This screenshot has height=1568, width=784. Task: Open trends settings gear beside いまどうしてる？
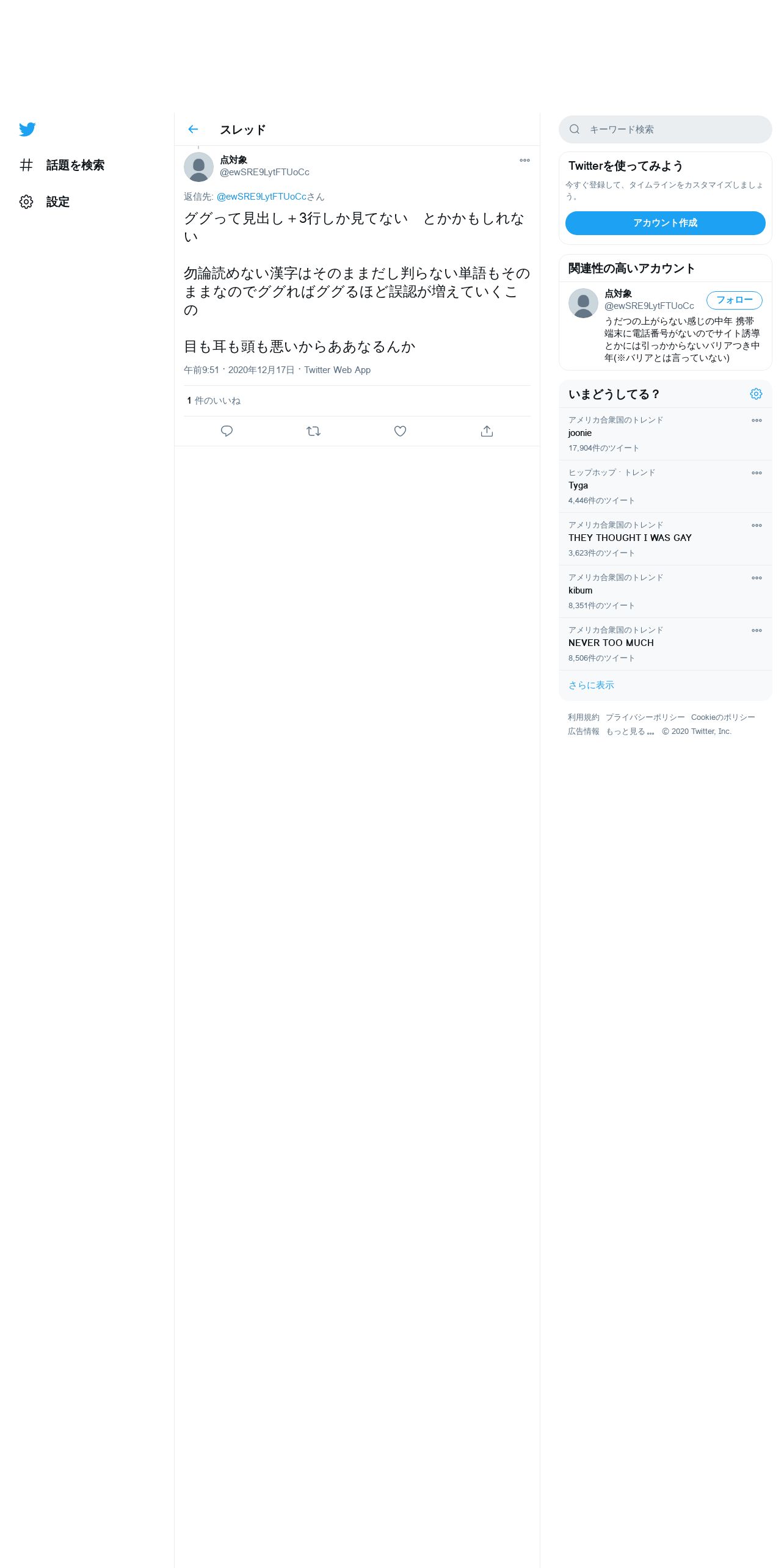(756, 394)
